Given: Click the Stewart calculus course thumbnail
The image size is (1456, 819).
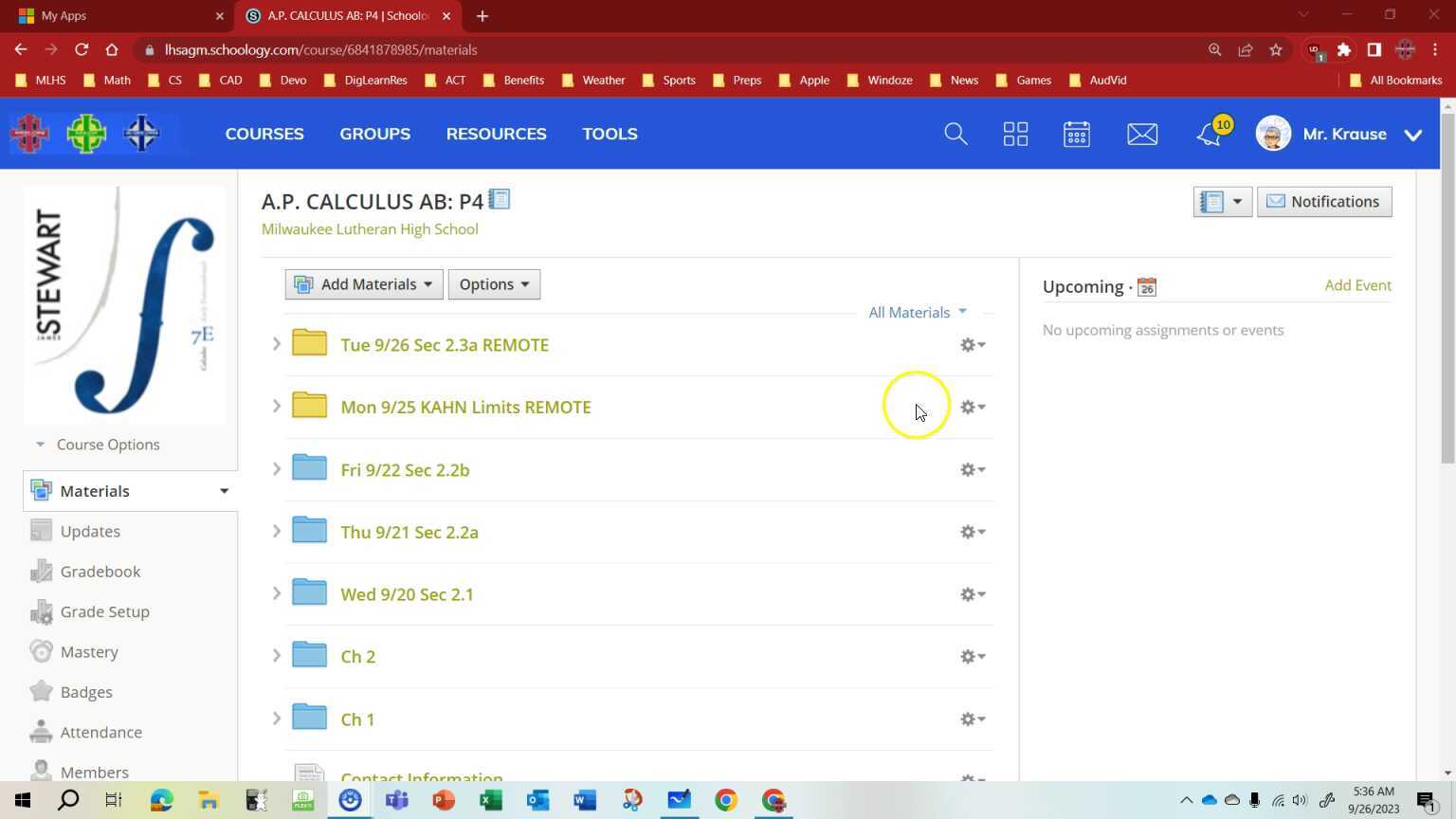Looking at the screenshot, I should coord(124,304).
